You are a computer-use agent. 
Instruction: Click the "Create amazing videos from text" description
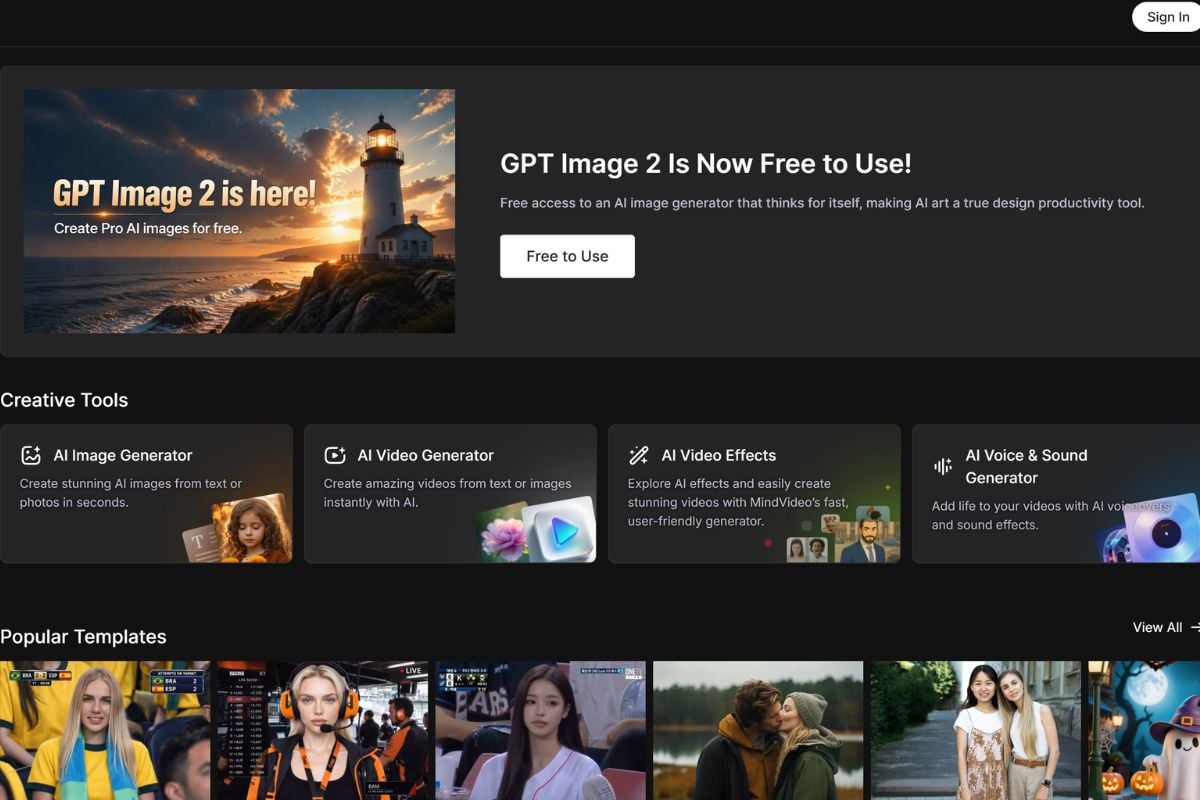448,493
